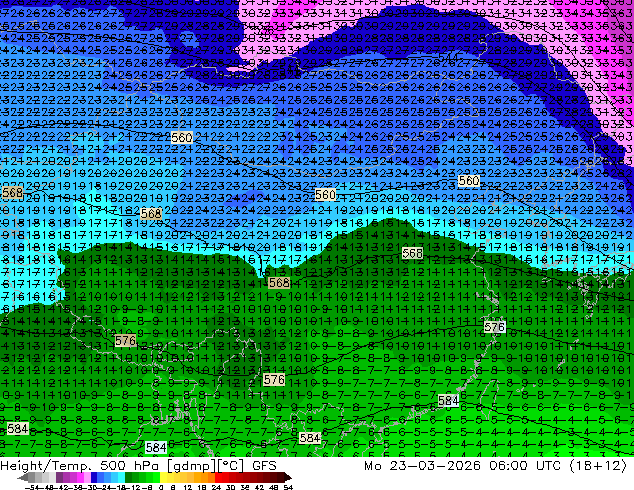This screenshot has width=634, height=490.
Task: Click the "-18" legend tick label
Action: pyautogui.click(x=120, y=488)
